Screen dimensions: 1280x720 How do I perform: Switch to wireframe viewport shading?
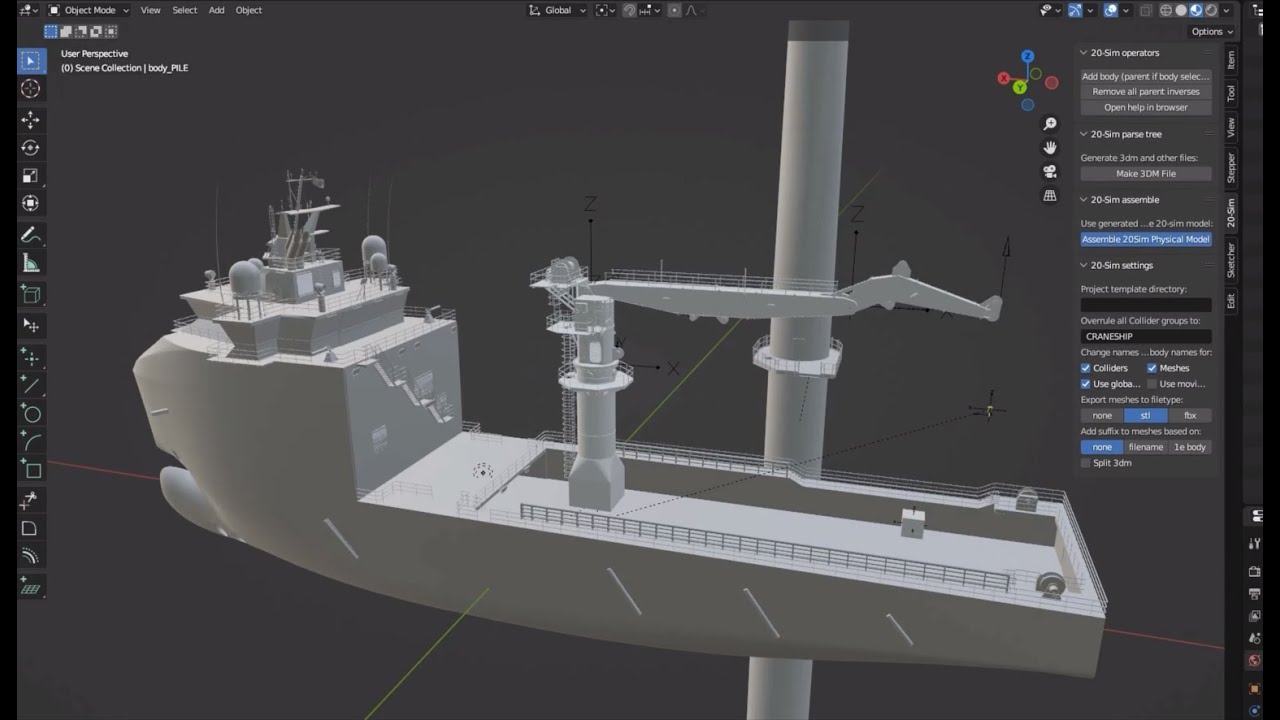point(1166,10)
